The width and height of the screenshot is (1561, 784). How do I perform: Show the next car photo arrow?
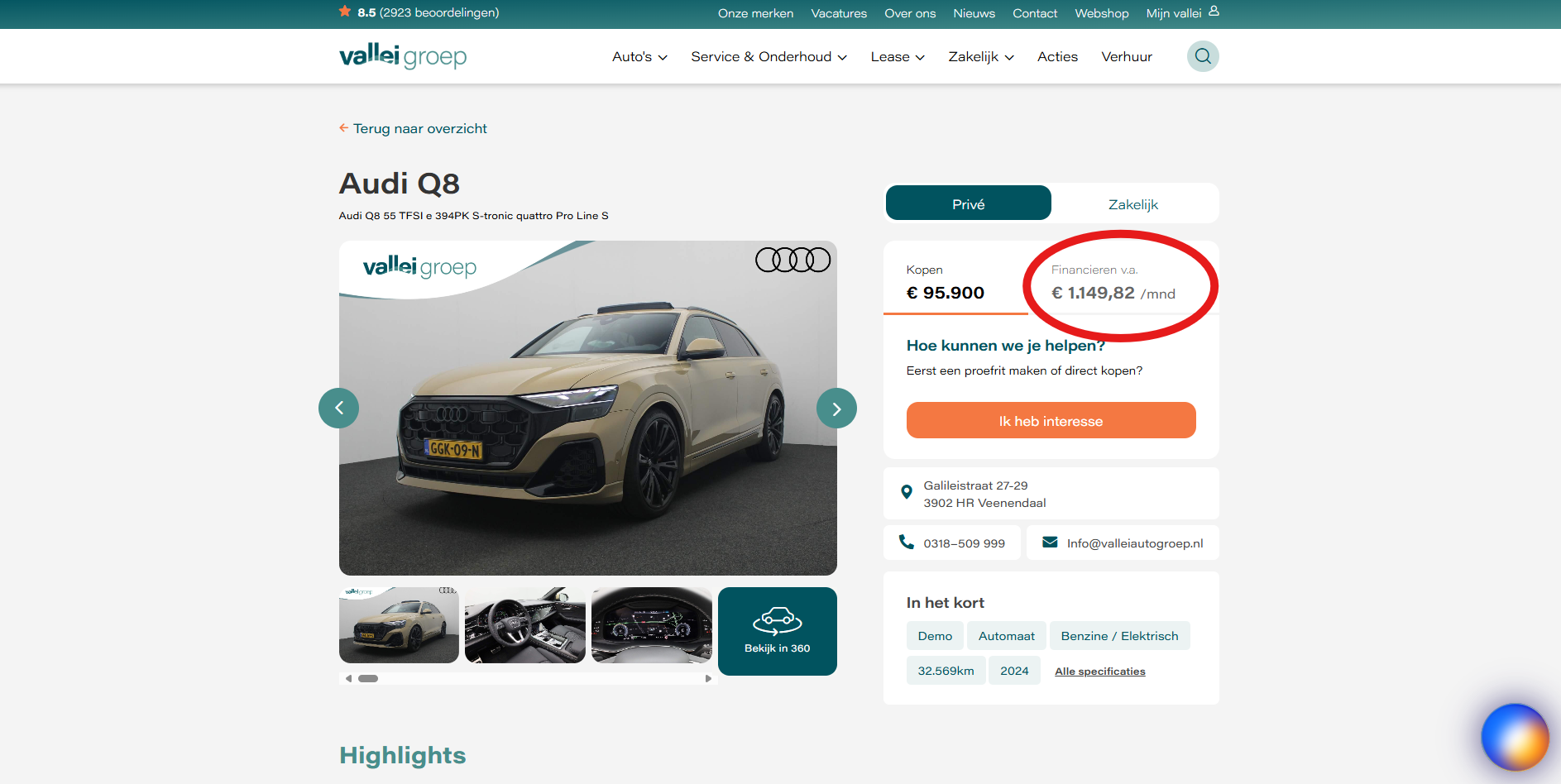click(836, 408)
